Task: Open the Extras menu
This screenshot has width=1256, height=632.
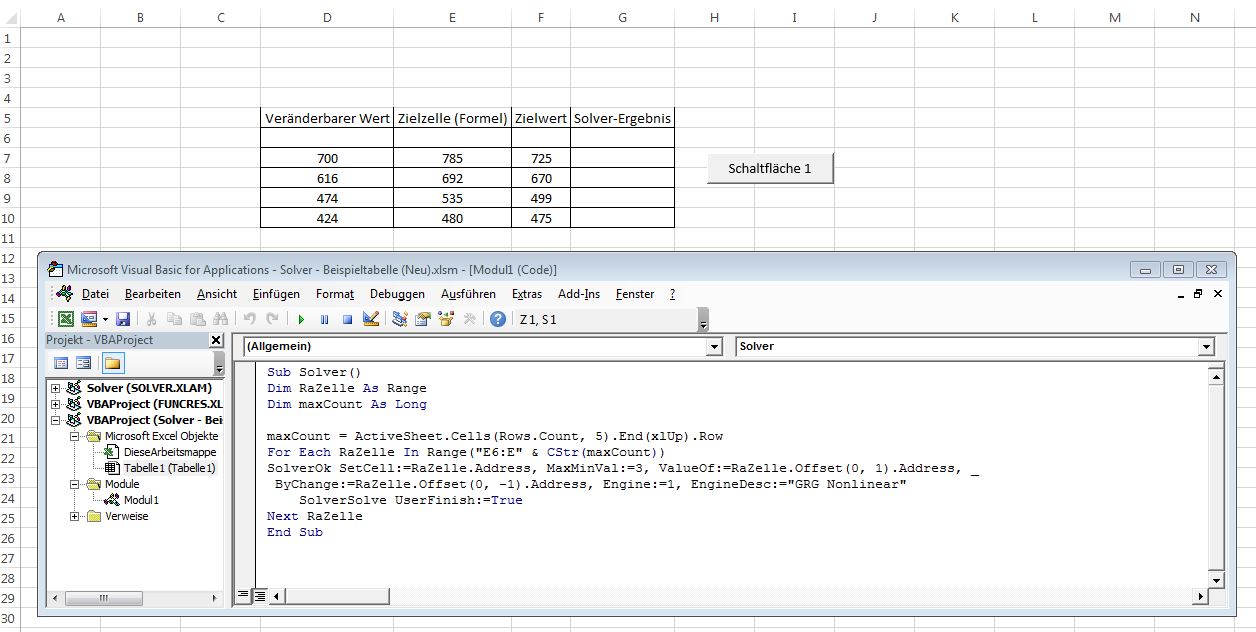Action: pos(526,294)
